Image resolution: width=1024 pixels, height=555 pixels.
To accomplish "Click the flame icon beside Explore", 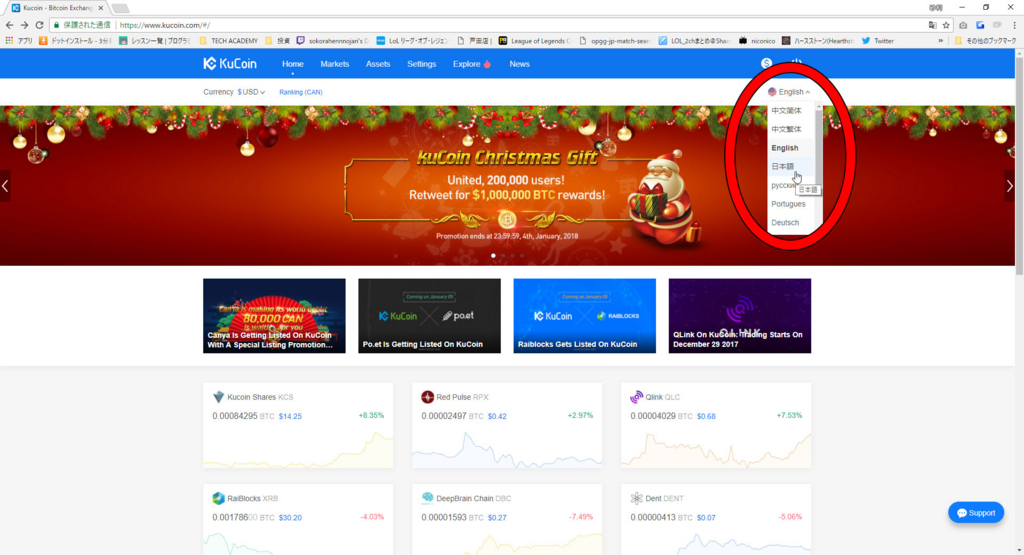I will pyautogui.click(x=487, y=64).
